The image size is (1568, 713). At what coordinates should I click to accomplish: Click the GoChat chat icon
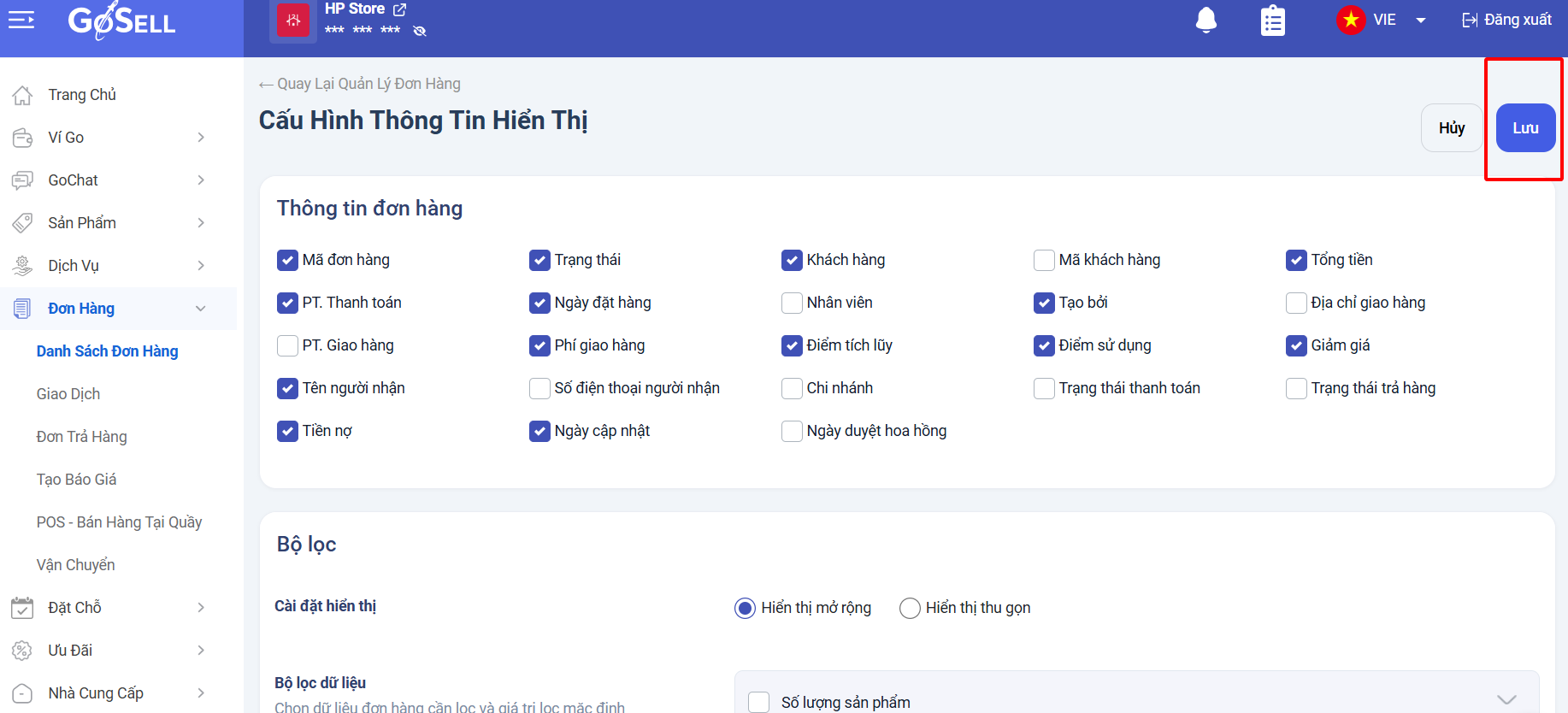click(22, 180)
